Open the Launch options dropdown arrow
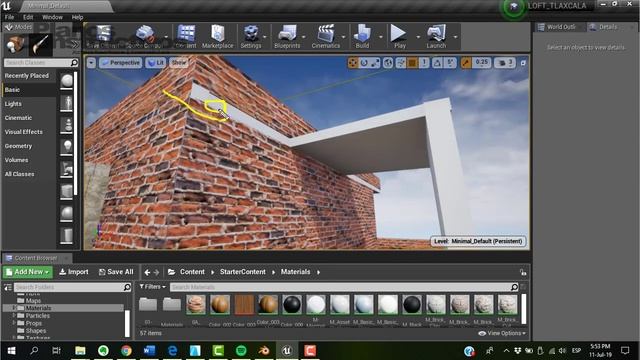Image resolution: width=640 pixels, height=360 pixels. [x=455, y=37]
